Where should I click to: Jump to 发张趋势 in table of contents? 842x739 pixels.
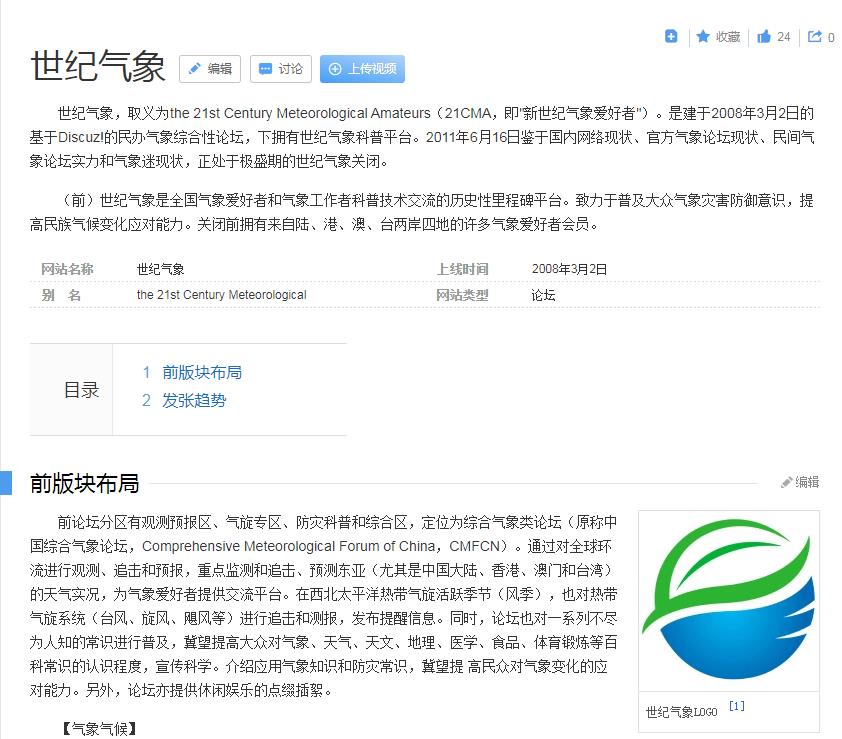[x=194, y=400]
